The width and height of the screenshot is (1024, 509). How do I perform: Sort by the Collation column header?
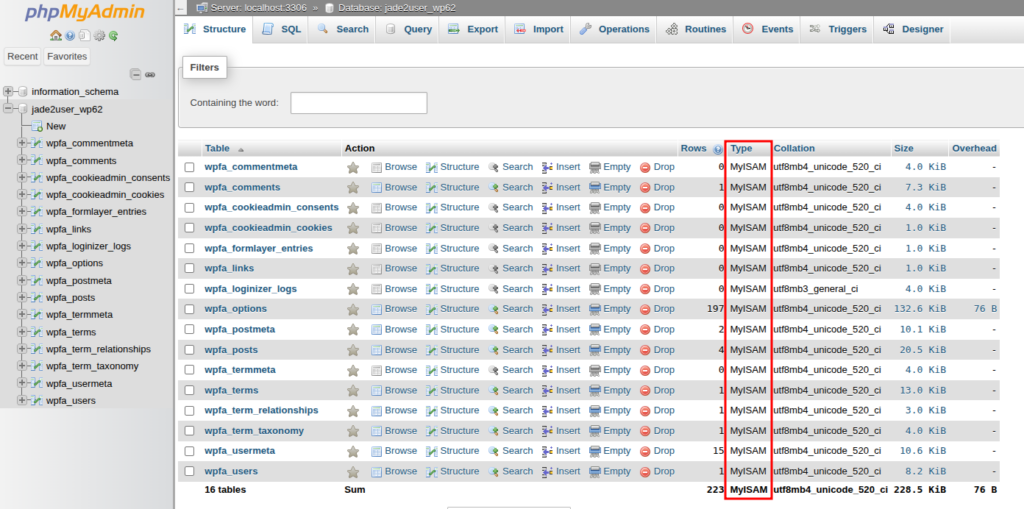click(794, 148)
